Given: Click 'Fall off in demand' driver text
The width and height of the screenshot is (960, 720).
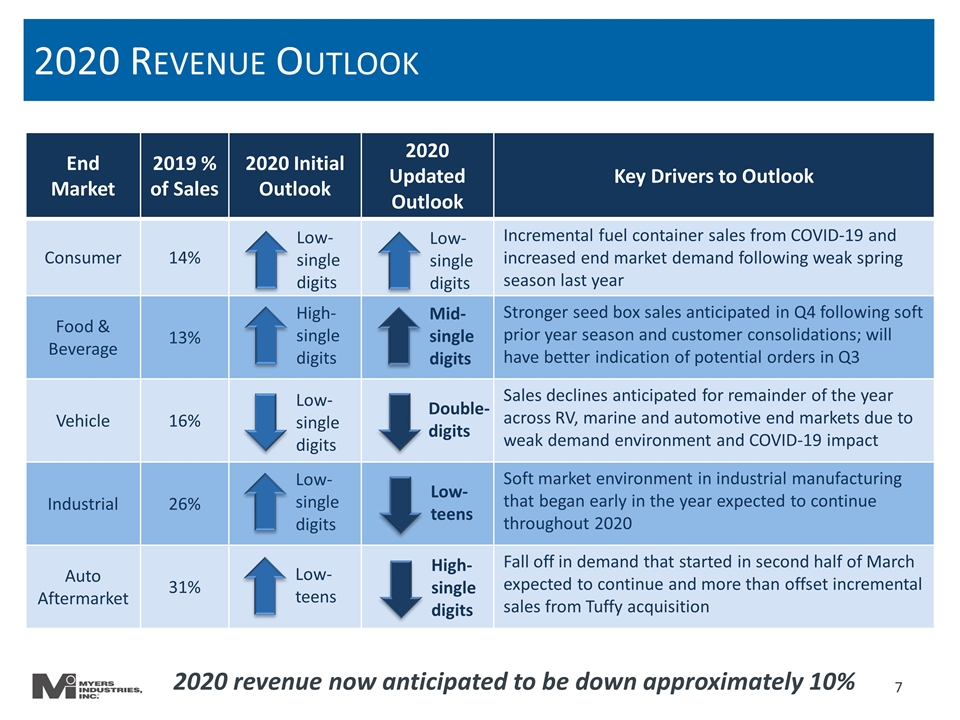Looking at the screenshot, I should (712, 584).
